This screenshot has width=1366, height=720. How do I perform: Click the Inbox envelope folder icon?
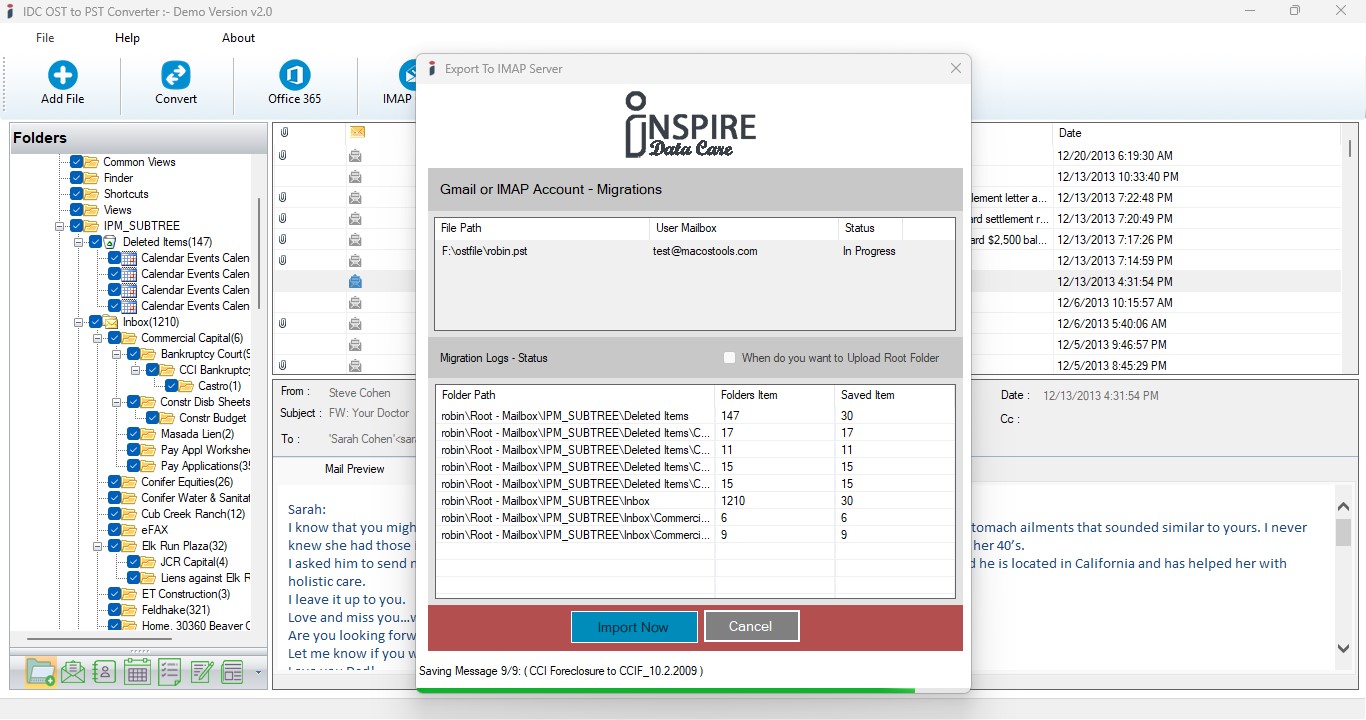[112, 322]
